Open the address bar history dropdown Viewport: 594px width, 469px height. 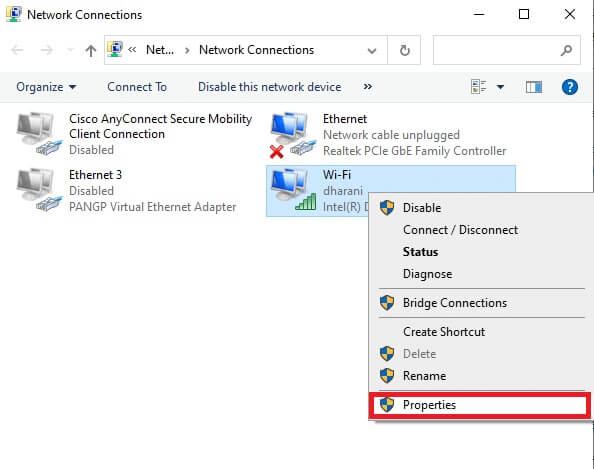click(x=372, y=50)
